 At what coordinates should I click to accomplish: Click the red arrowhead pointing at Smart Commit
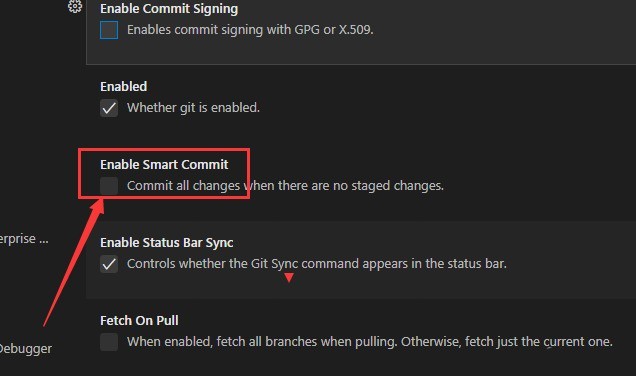99,206
